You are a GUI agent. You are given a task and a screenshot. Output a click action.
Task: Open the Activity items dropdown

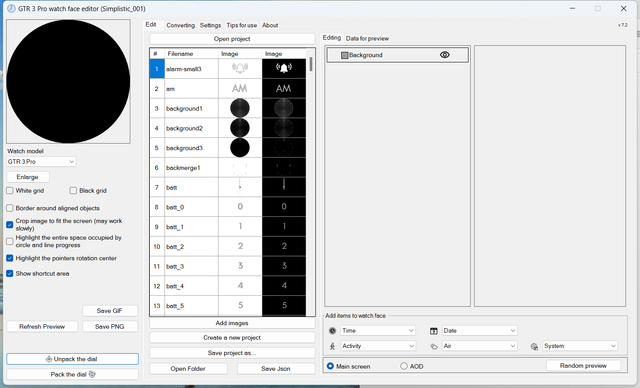click(x=378, y=346)
